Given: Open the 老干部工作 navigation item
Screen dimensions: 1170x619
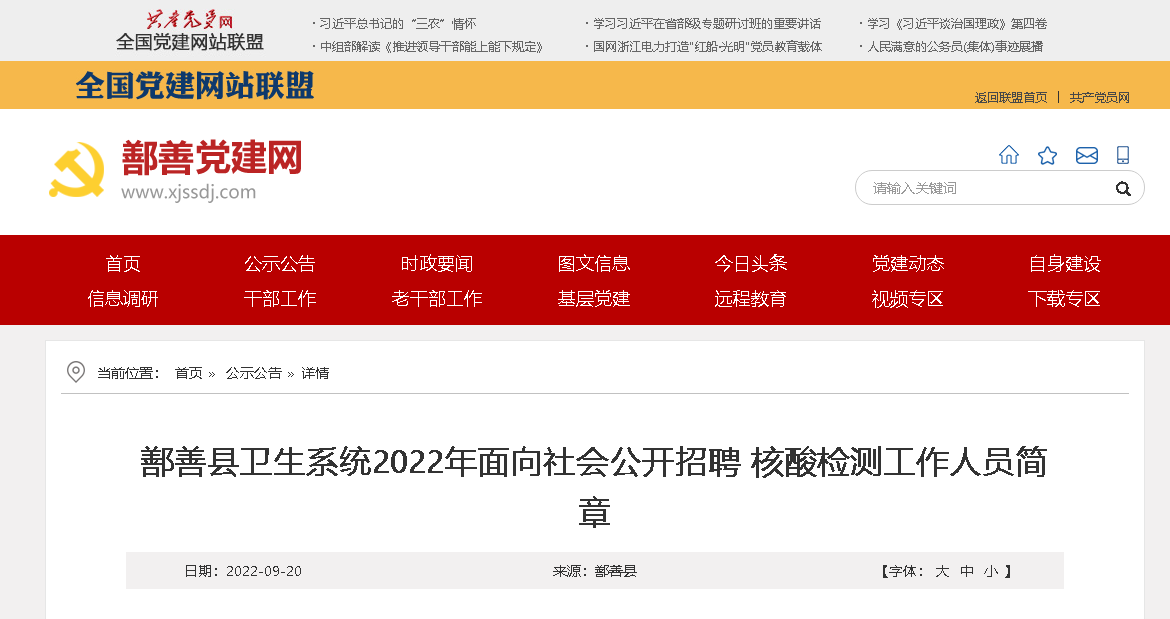Looking at the screenshot, I should point(437,299).
